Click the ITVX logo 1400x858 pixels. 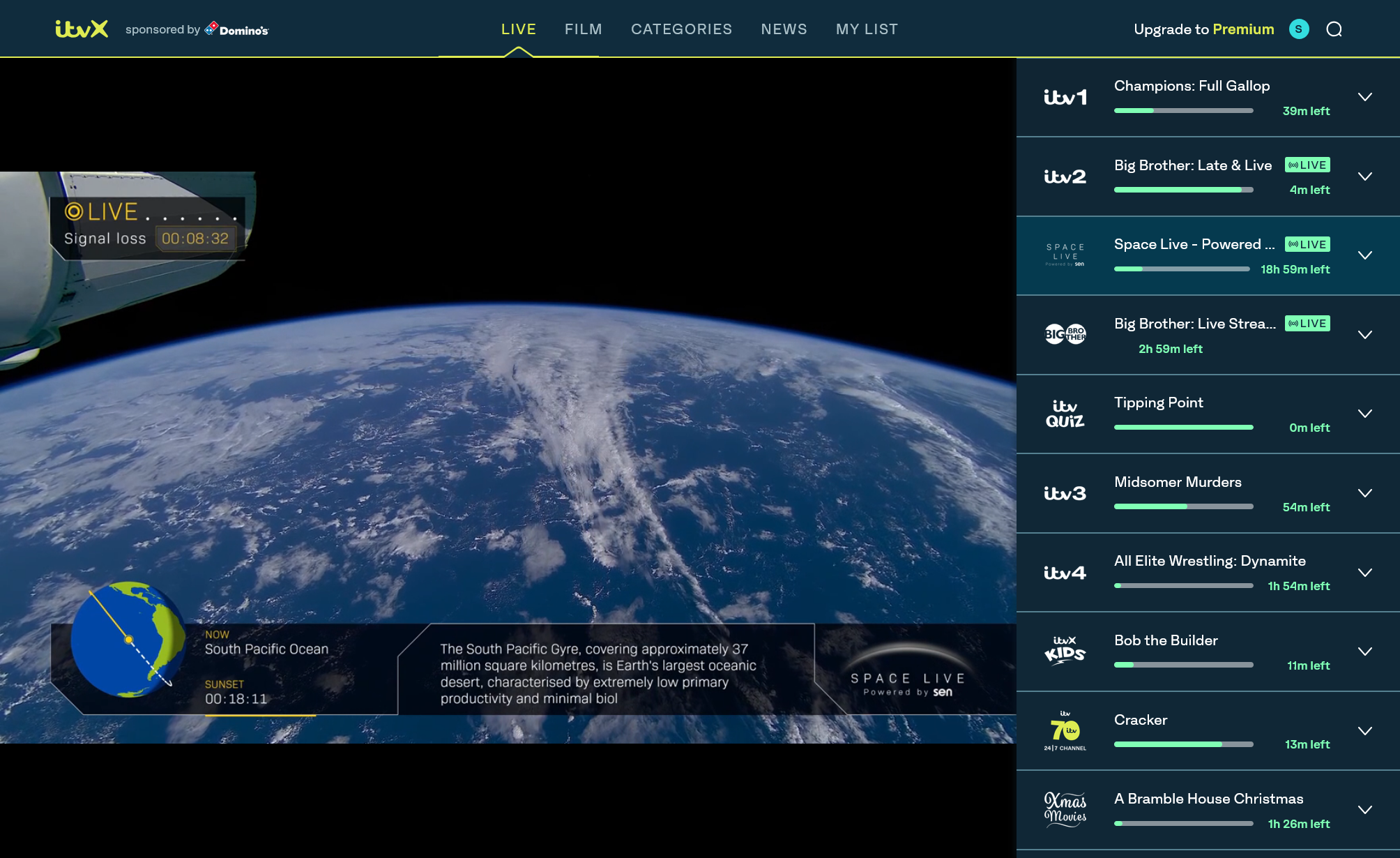pyautogui.click(x=82, y=29)
